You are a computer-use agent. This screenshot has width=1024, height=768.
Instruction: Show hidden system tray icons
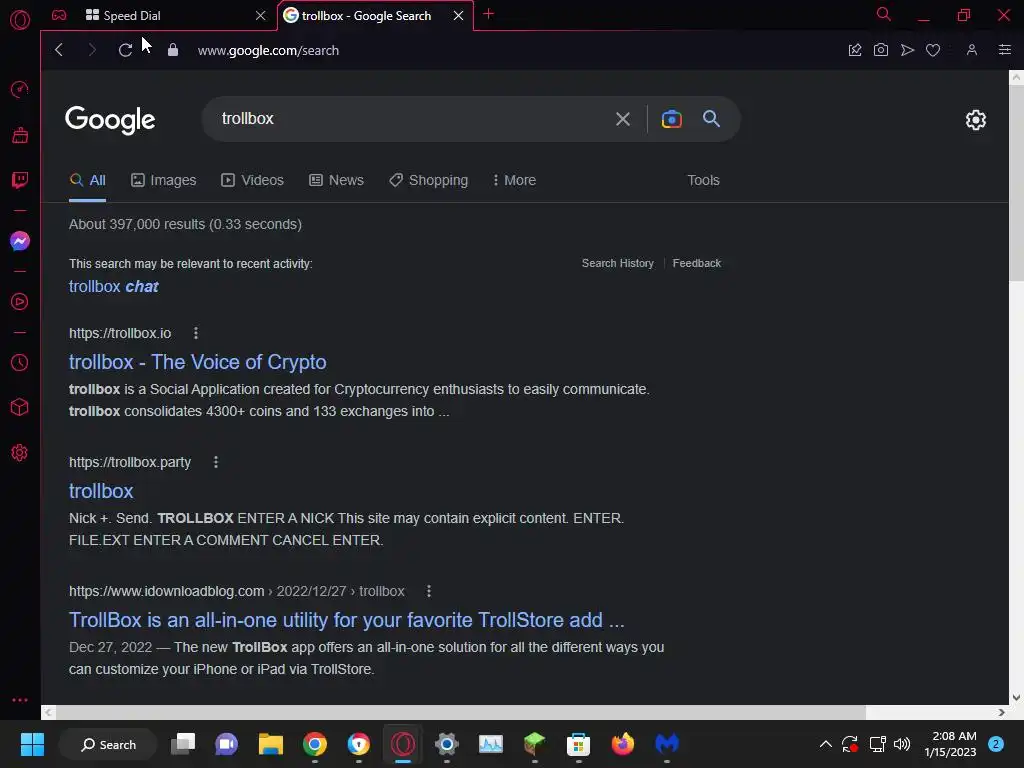[825, 744]
